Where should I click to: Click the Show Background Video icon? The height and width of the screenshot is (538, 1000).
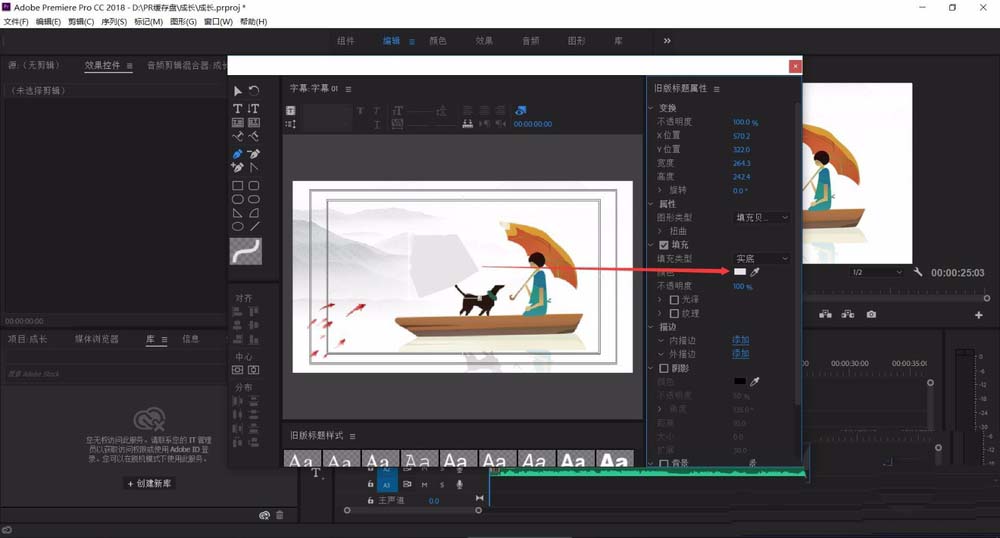click(x=520, y=110)
